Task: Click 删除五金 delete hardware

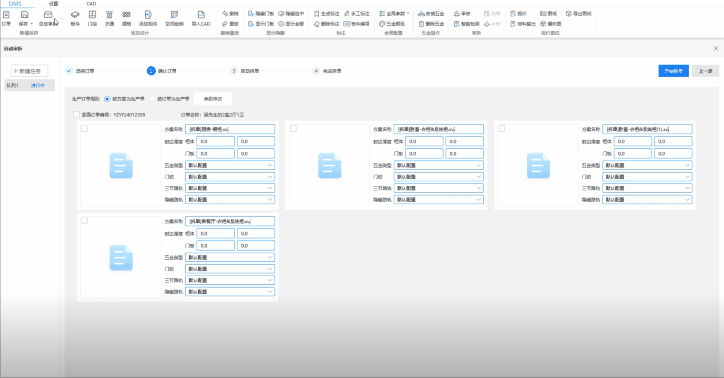Action: (431, 24)
